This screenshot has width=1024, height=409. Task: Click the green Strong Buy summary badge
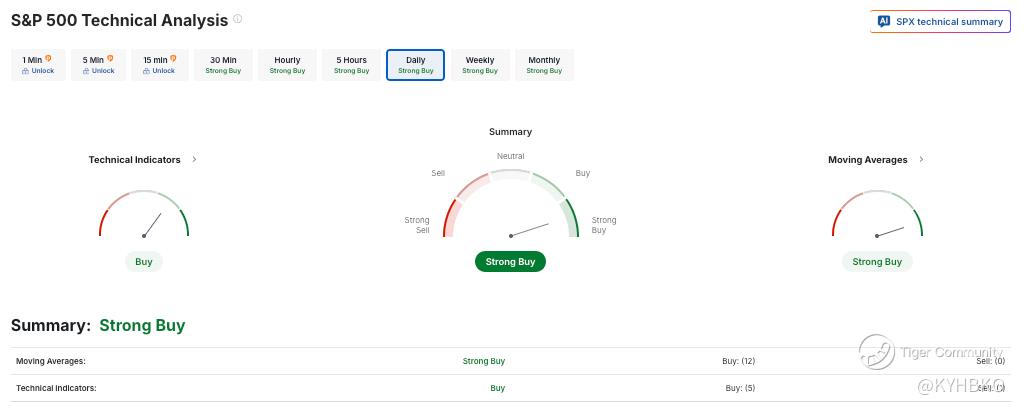510,262
